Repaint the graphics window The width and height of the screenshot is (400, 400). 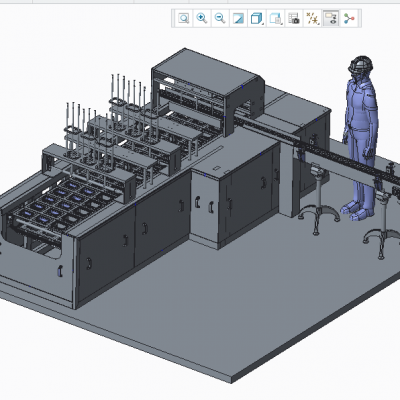click(238, 18)
